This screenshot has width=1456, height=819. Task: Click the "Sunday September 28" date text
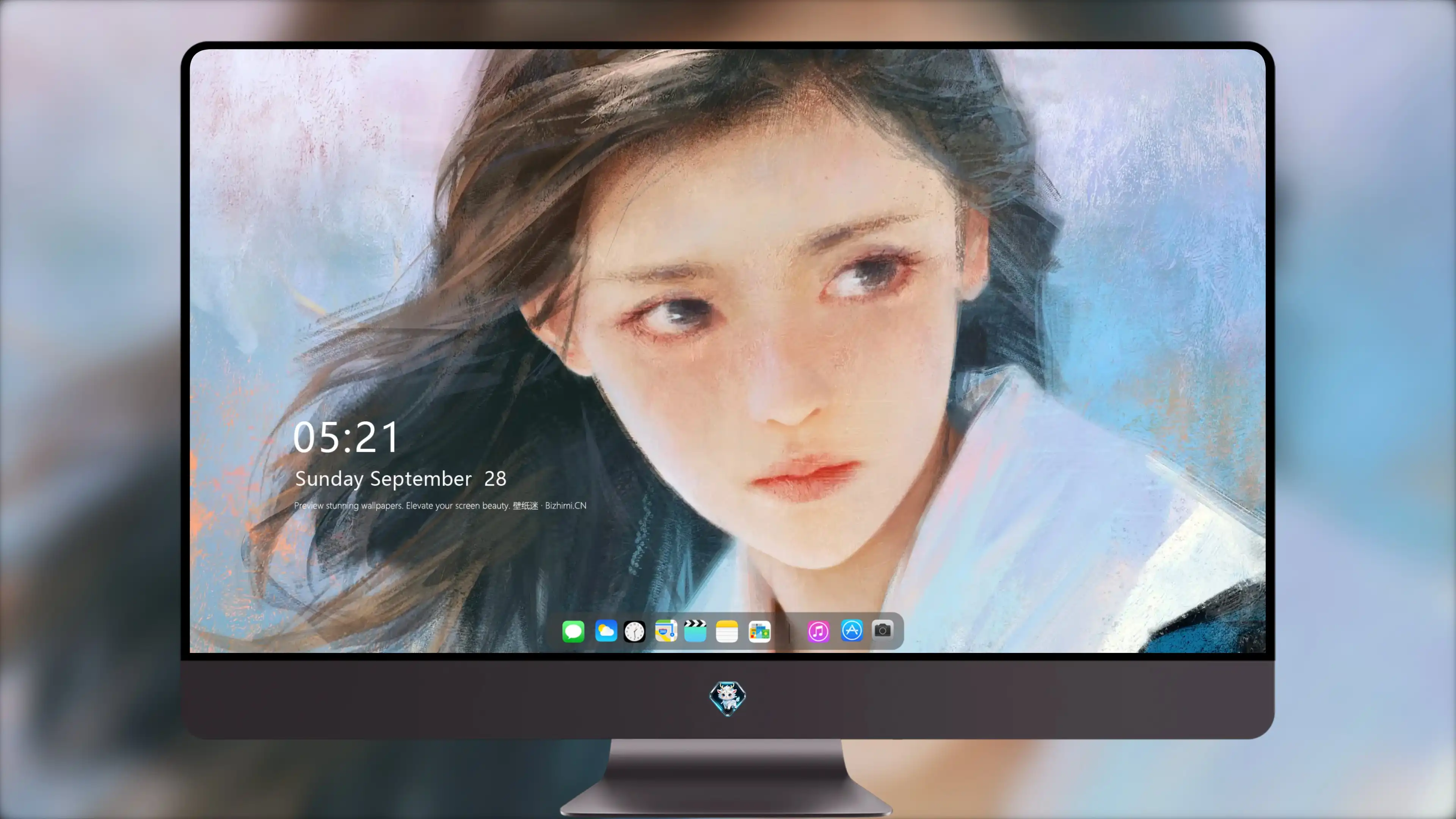coord(401,479)
